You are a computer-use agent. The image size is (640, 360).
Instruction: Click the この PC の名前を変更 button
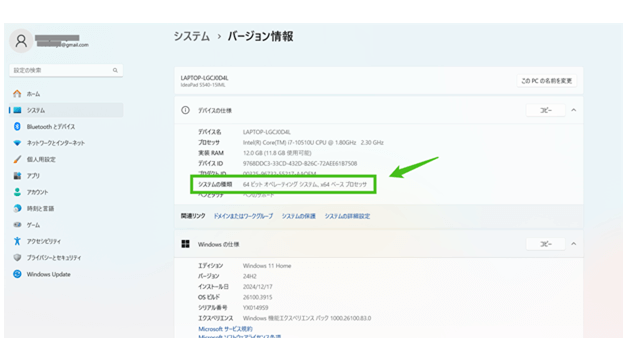click(x=547, y=81)
